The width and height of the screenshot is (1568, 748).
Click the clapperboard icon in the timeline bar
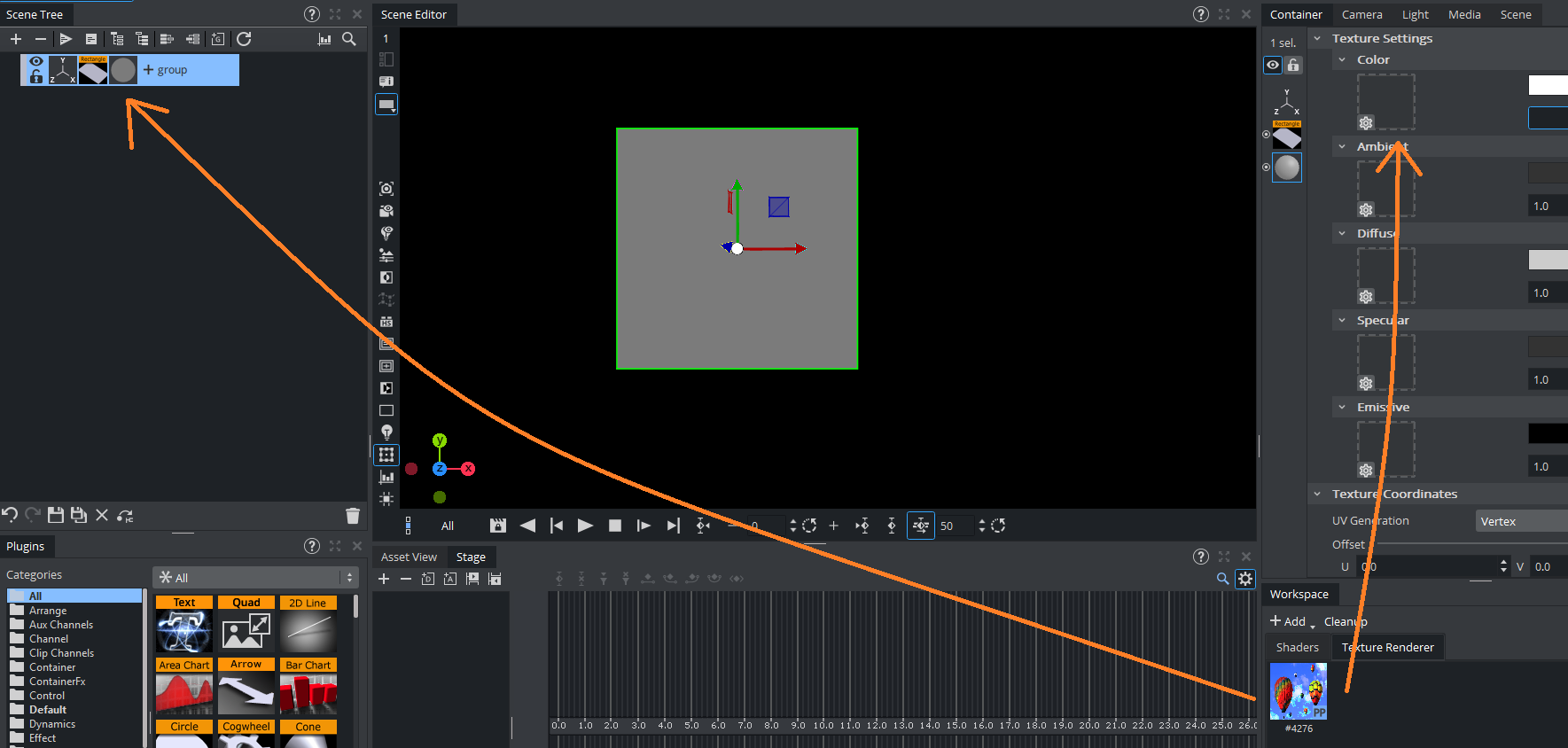tap(498, 526)
